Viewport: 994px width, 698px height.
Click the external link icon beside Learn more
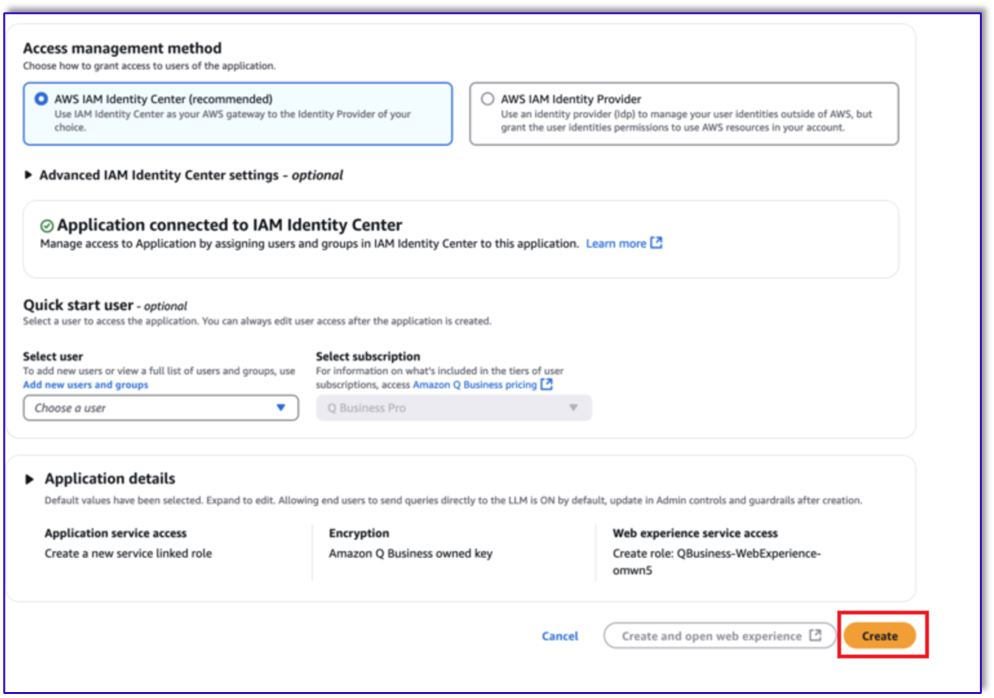pos(657,243)
